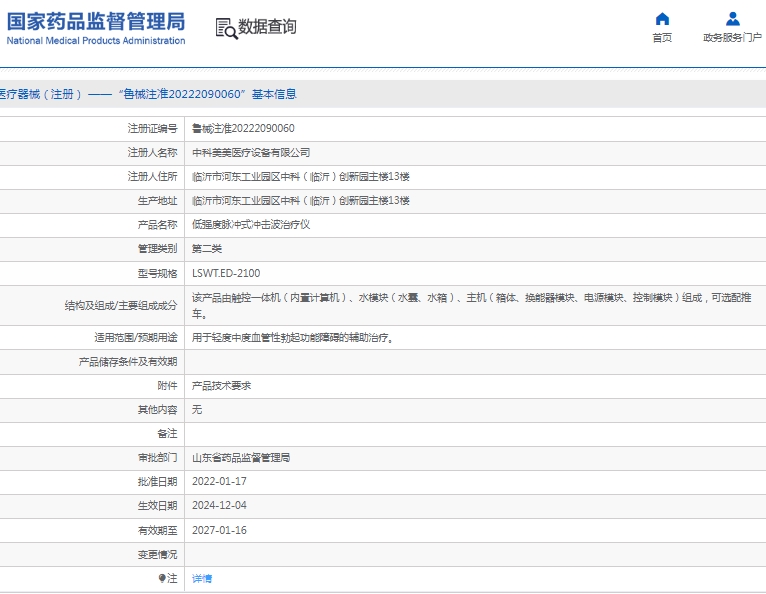Click National Medical Products Administration text
766x594 pixels.
click(x=96, y=41)
